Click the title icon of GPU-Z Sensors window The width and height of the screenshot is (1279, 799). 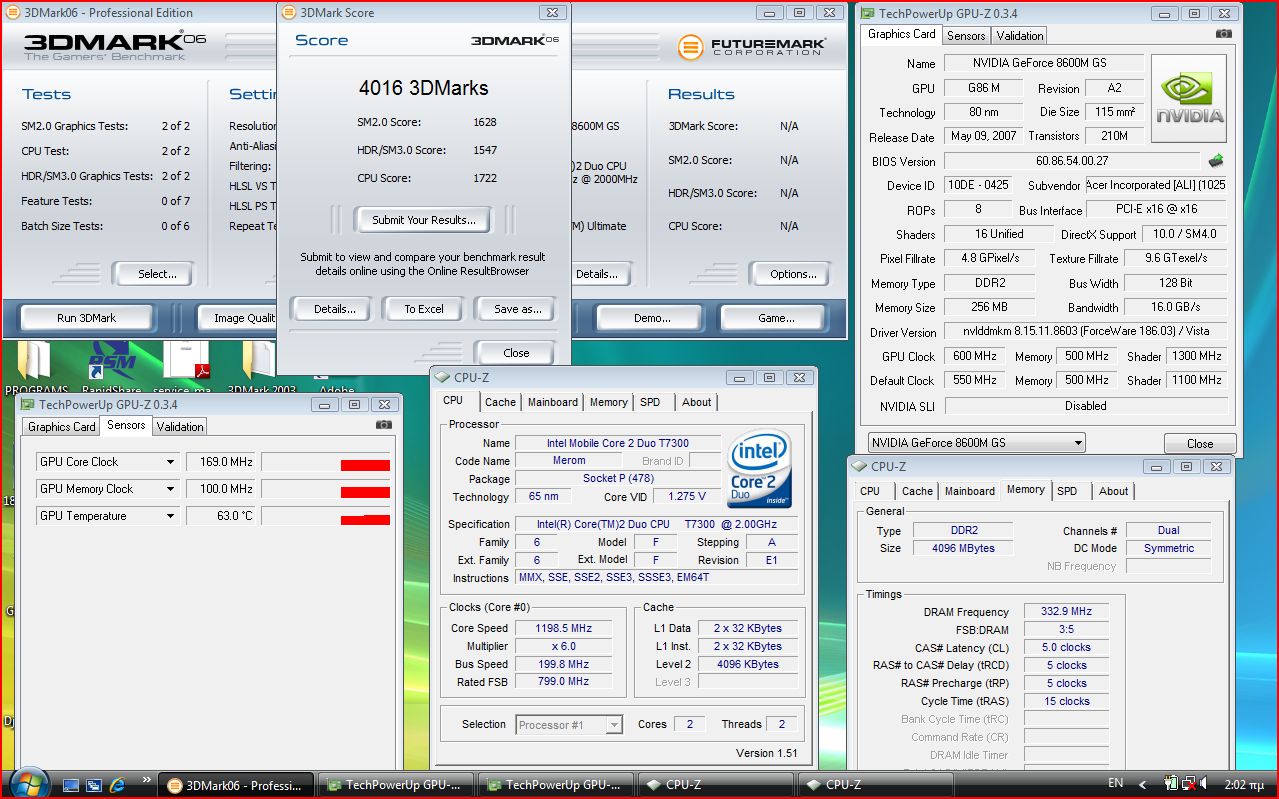point(27,404)
